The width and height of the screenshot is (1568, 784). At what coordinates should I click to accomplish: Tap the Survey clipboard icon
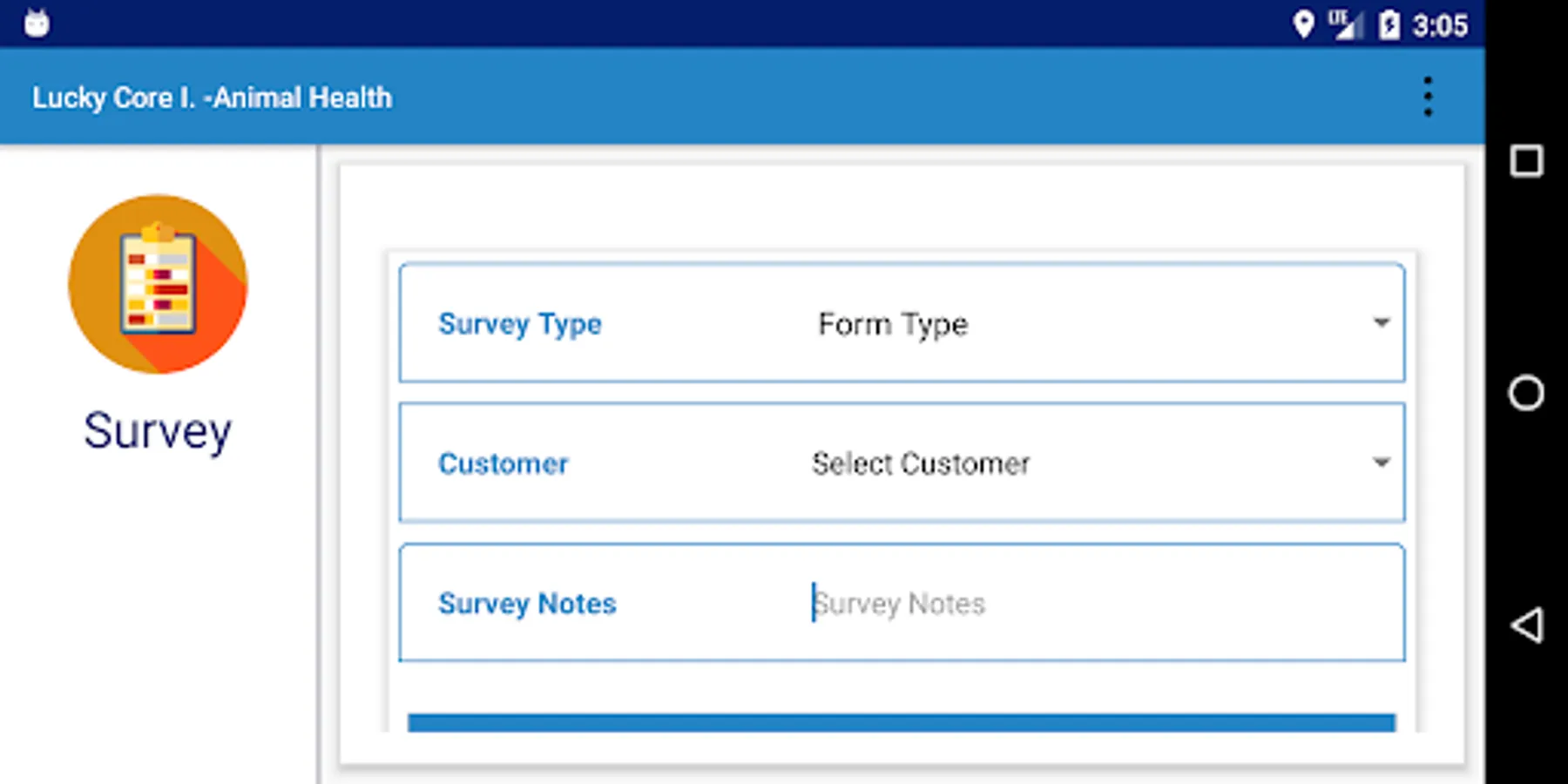158,284
